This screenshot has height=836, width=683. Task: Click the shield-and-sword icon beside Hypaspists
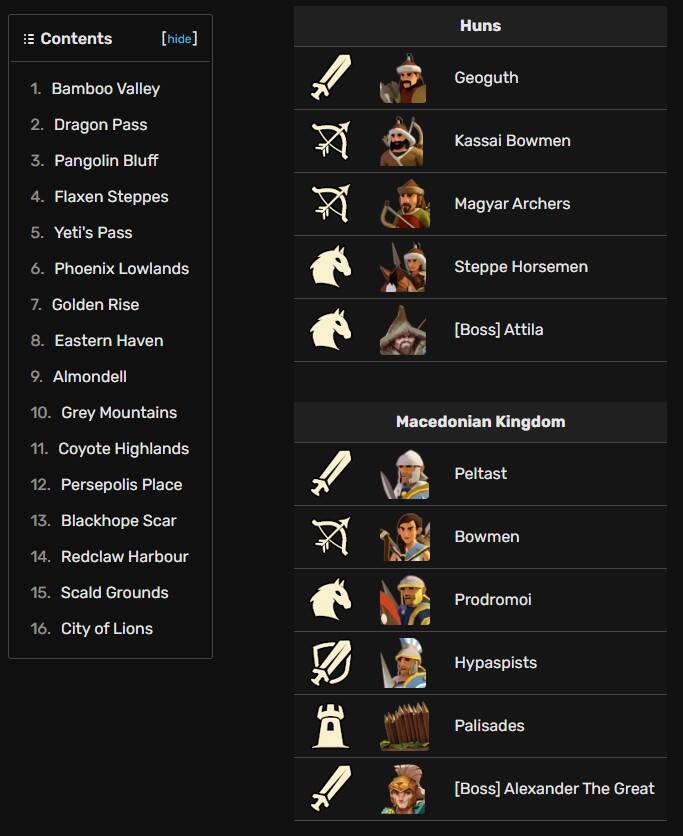coord(331,663)
